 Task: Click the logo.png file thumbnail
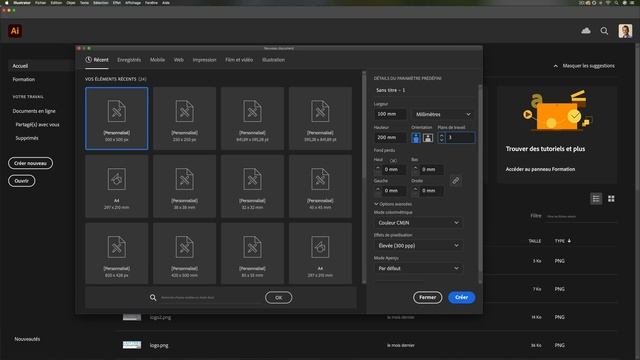132,345
